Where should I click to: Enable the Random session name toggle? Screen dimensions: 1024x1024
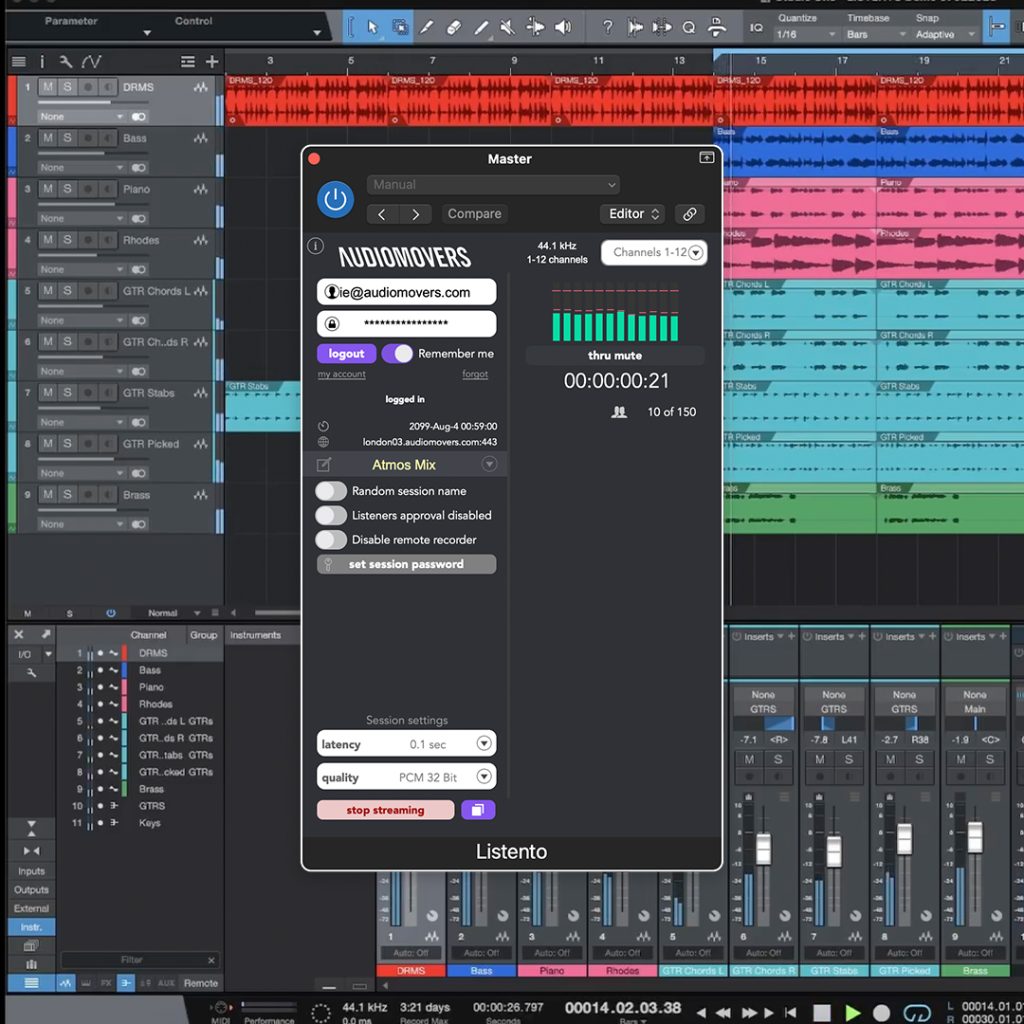point(330,491)
